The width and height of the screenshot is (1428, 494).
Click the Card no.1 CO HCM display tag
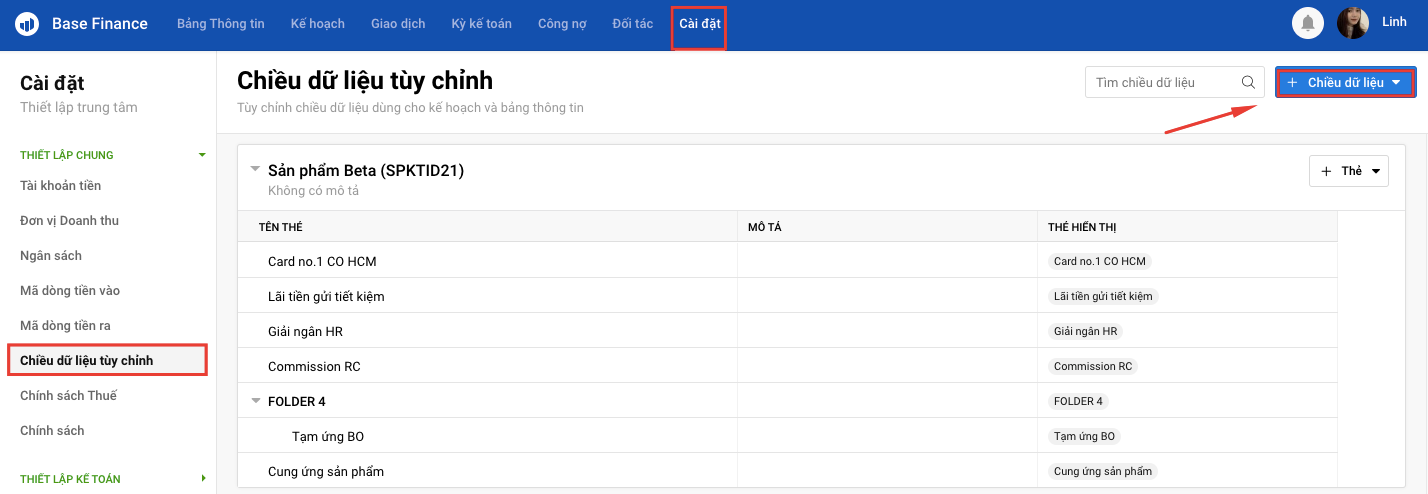coord(1100,261)
